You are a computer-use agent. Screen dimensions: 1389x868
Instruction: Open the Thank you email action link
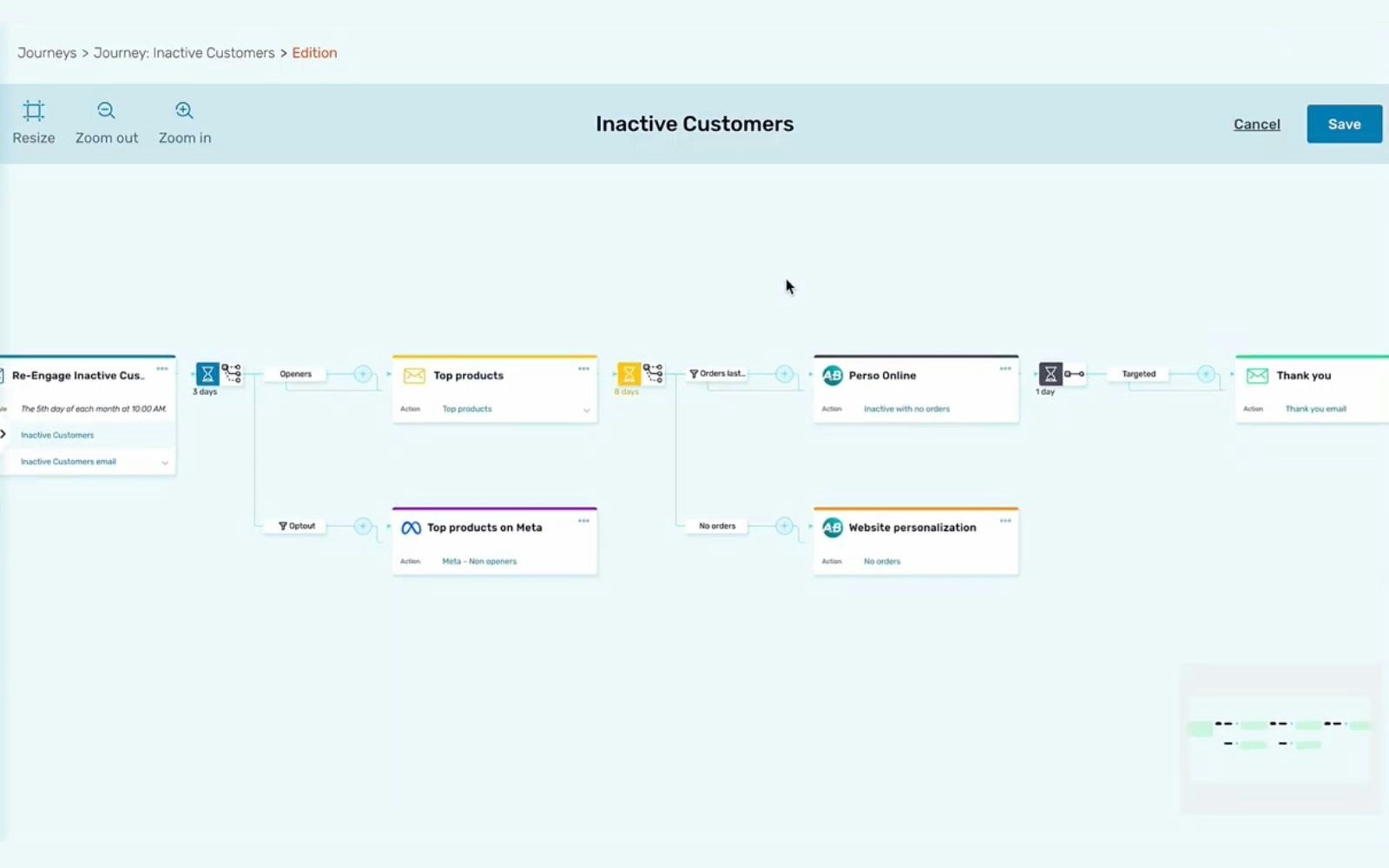tap(1315, 409)
